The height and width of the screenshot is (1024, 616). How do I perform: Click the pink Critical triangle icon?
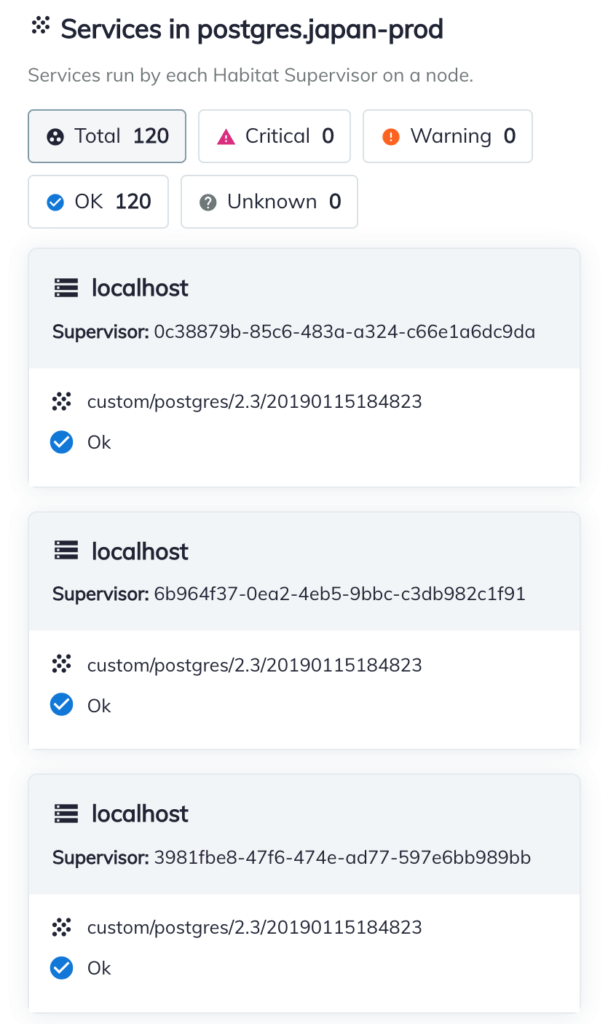(x=226, y=137)
